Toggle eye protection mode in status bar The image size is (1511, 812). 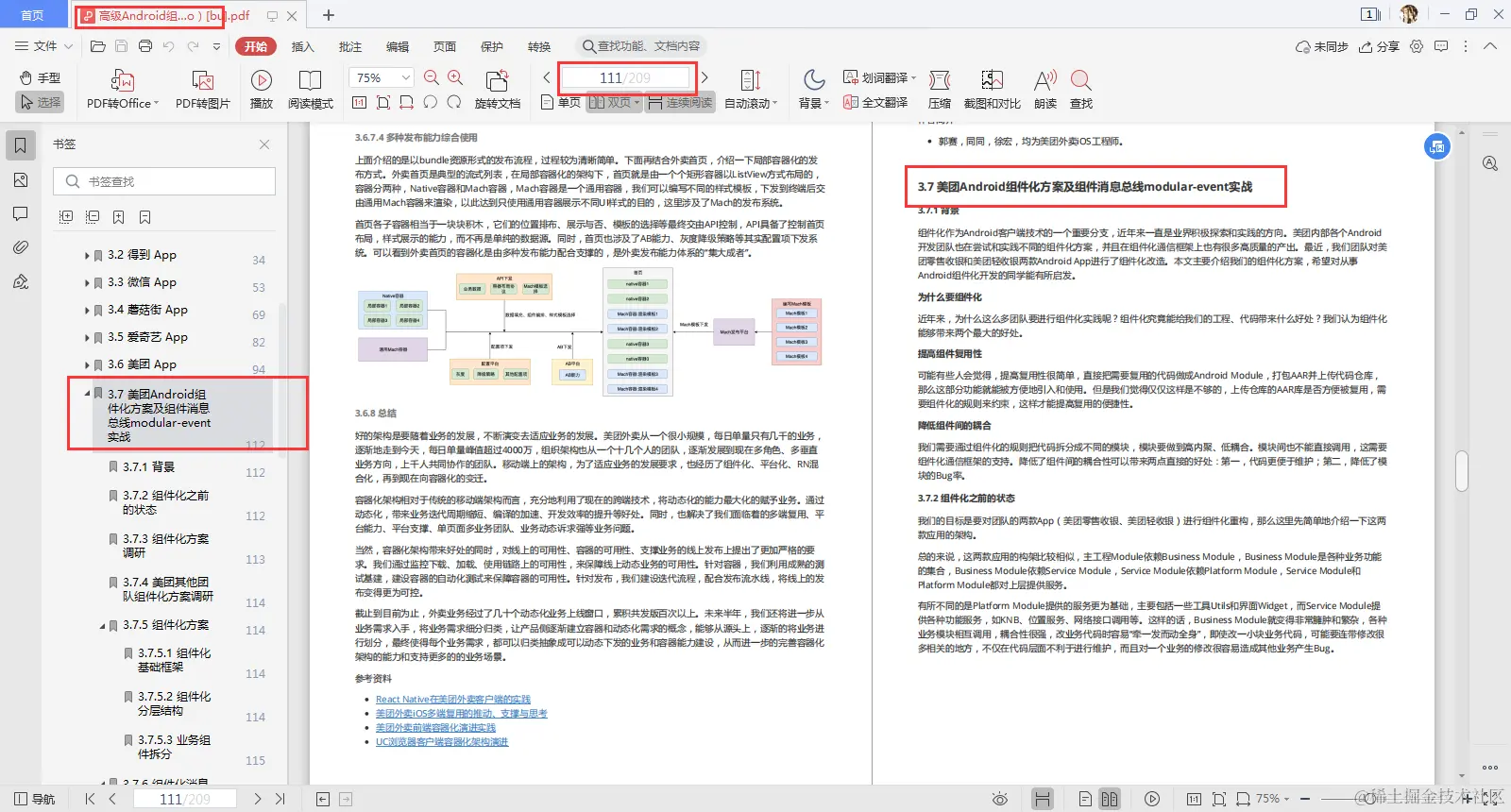[x=1000, y=799]
